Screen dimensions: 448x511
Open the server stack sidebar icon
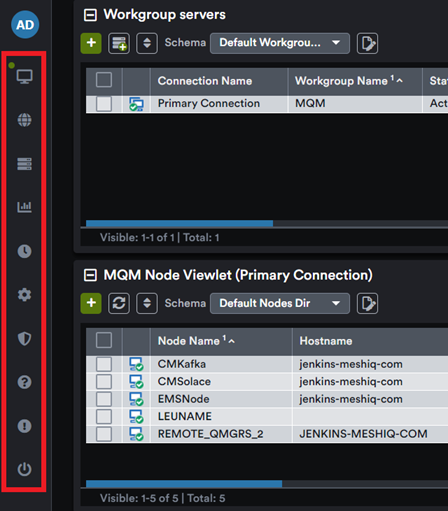pos(24,164)
